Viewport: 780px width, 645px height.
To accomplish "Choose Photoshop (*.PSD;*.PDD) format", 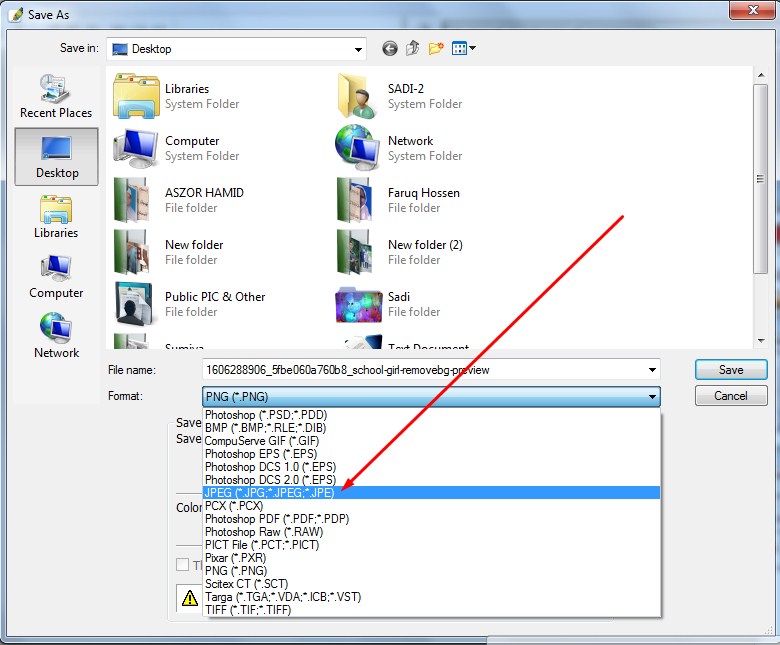I will coord(431,415).
